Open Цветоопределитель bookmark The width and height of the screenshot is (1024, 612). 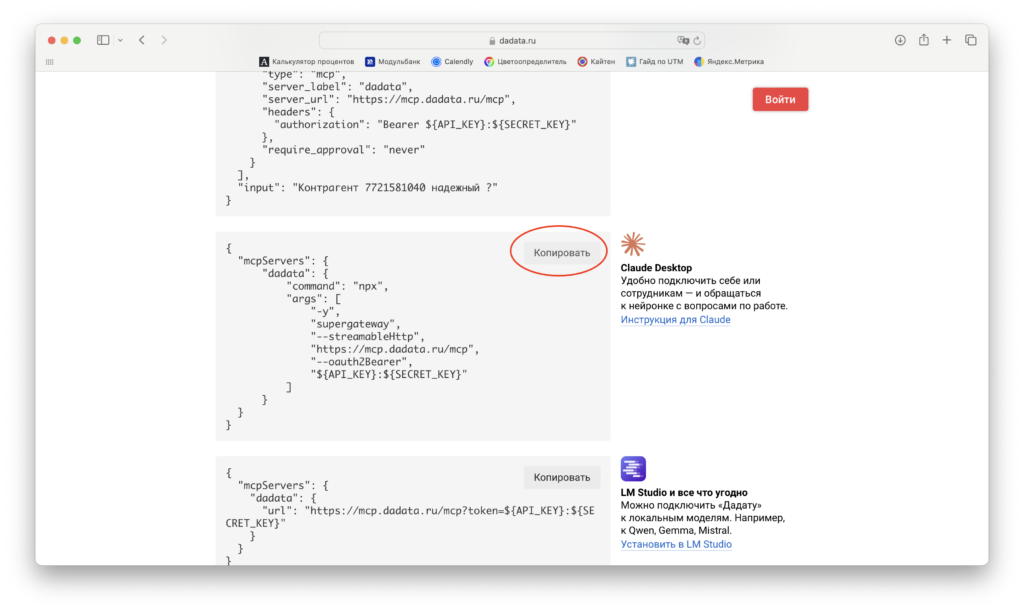[x=525, y=61]
